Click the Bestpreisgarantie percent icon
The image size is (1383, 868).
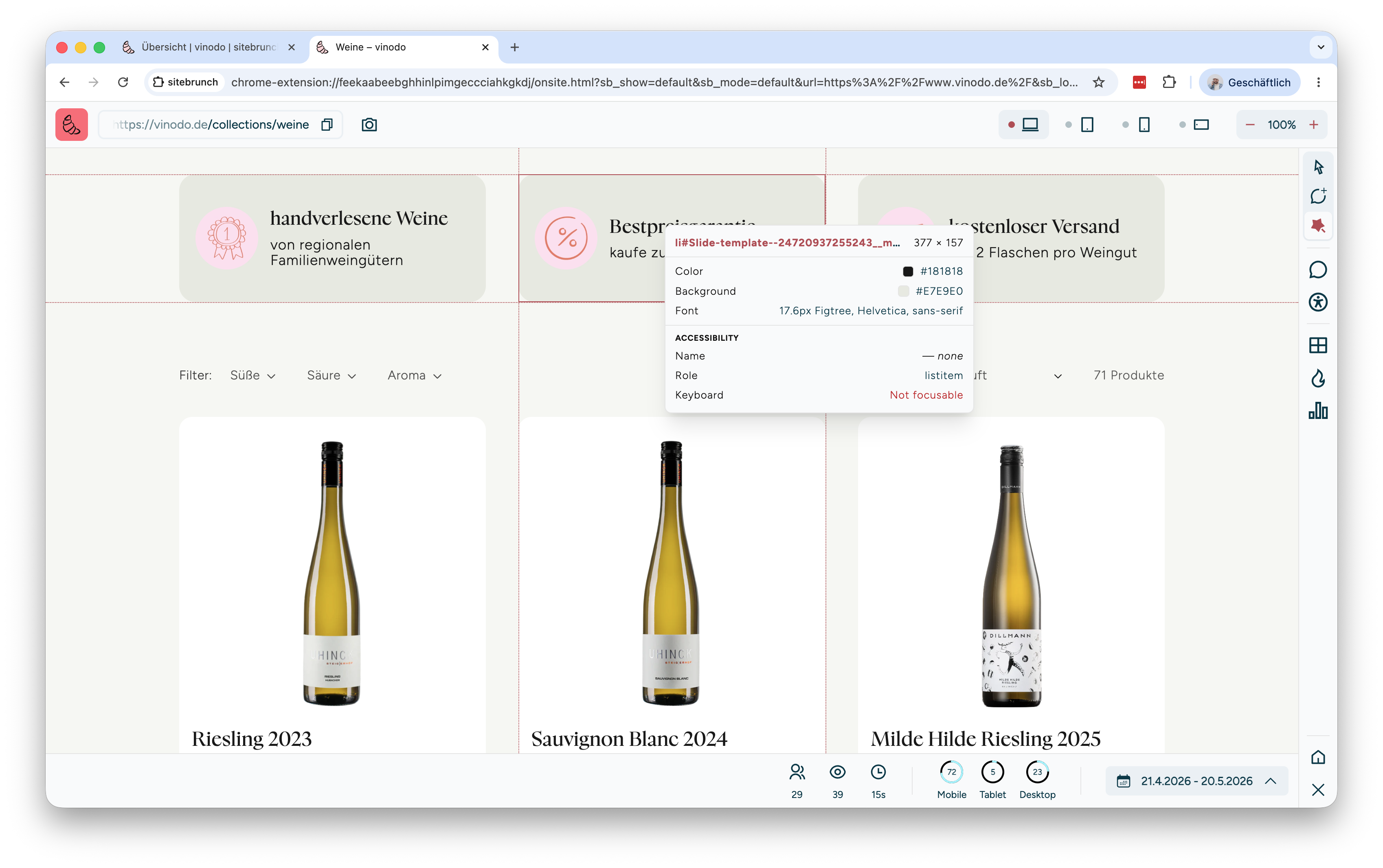566,238
